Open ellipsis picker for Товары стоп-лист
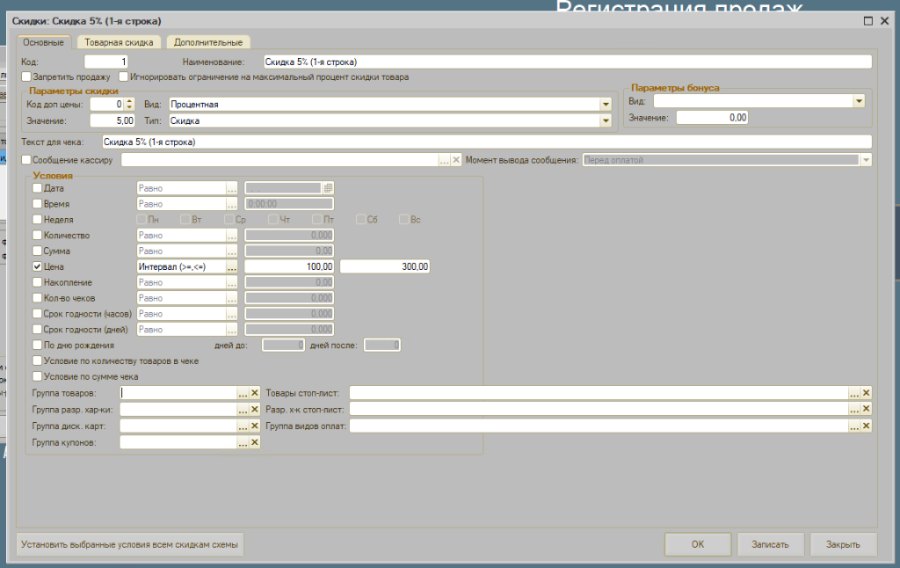The image size is (900, 568). (855, 393)
